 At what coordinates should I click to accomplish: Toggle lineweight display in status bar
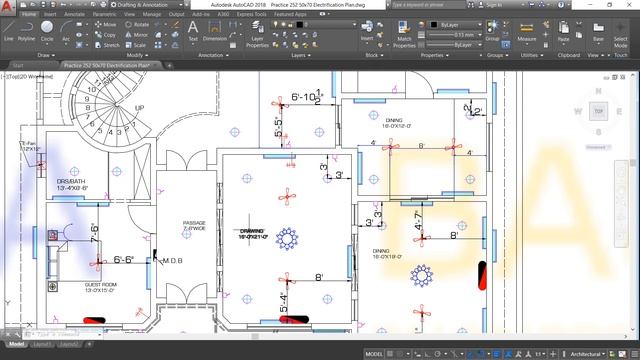point(496,354)
